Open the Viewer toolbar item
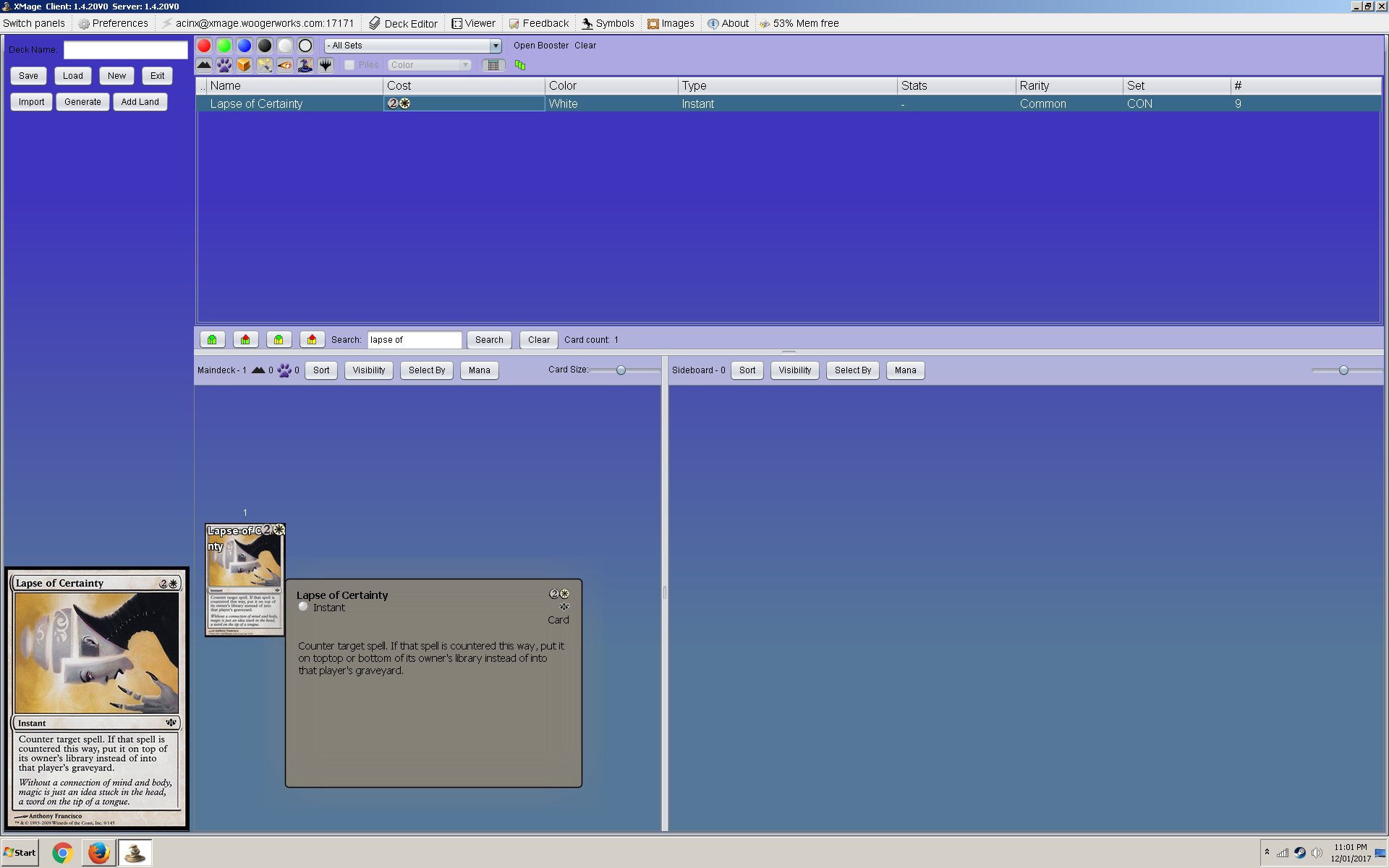The width and height of the screenshot is (1389, 868). (x=474, y=23)
